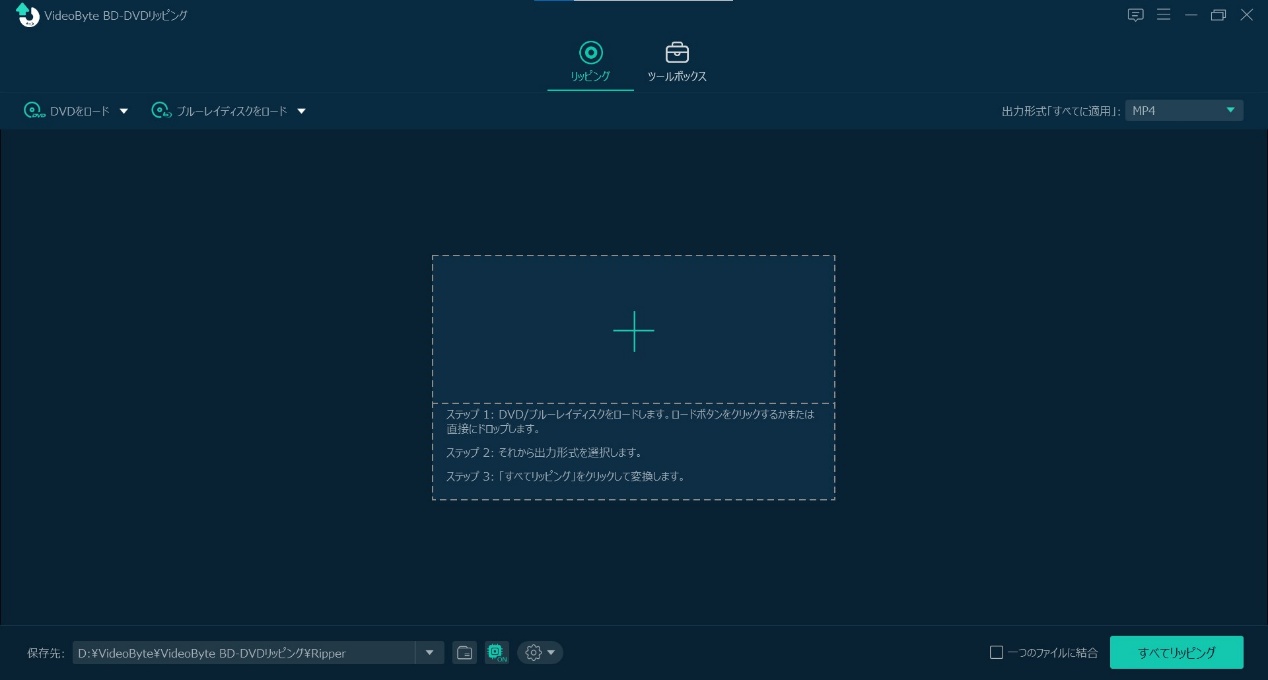1268x680 pixels.
Task: Click the Blu-ray load disc icon
Action: [x=162, y=111]
